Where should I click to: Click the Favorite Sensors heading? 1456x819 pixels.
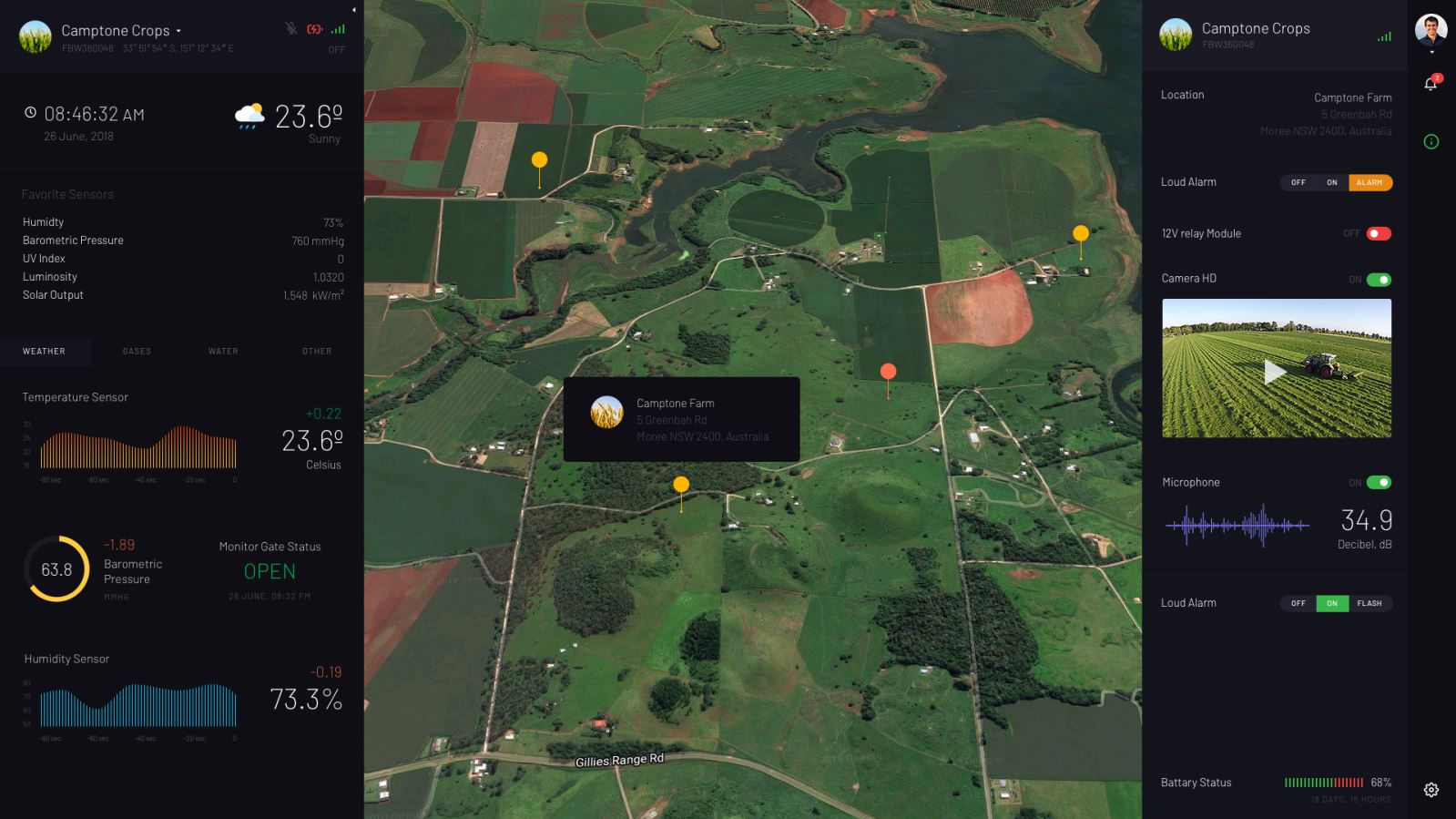tap(67, 195)
